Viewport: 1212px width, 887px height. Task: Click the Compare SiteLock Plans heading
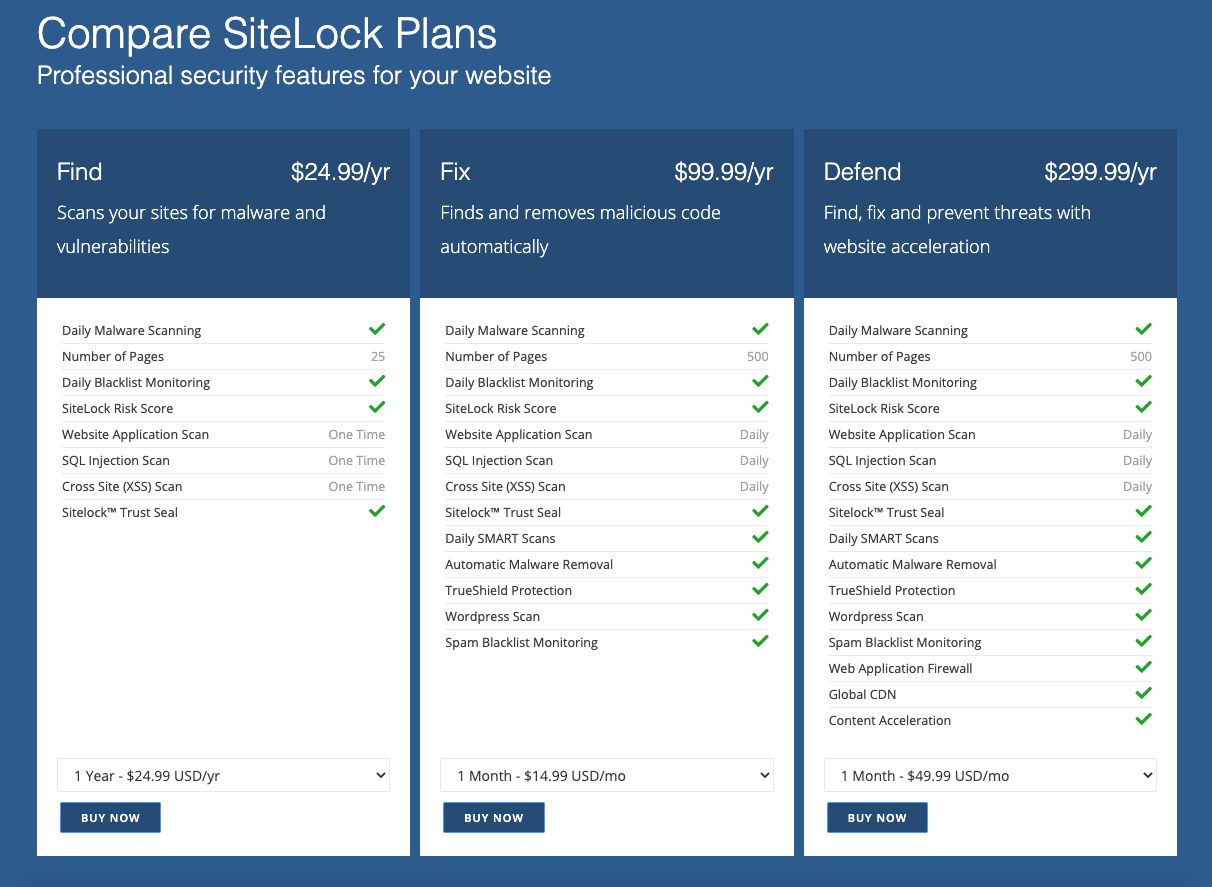267,35
